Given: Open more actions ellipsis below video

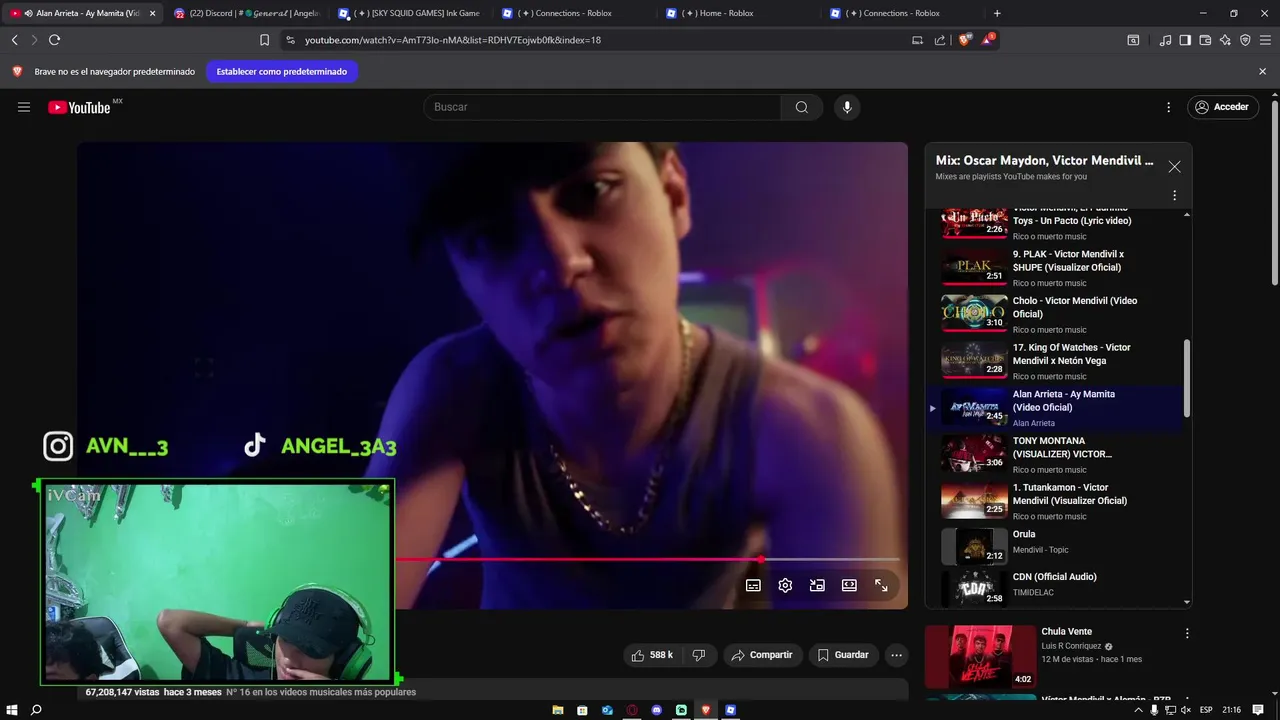Looking at the screenshot, I should pyautogui.click(x=896, y=655).
